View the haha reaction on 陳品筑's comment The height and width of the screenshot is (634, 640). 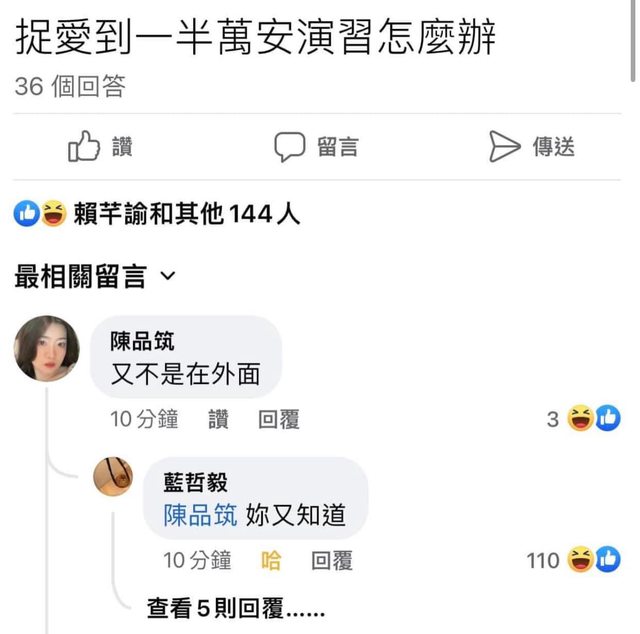(580, 418)
